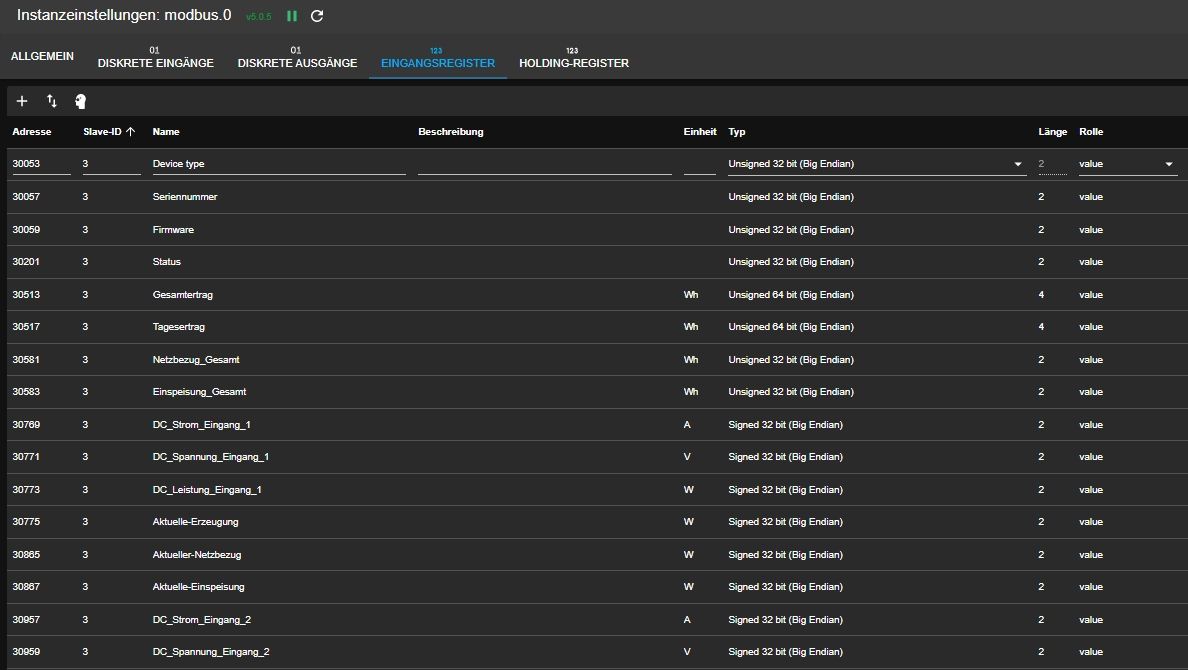The image size is (1188, 670).
Task: Open the Allgemein tab
Action: point(42,56)
